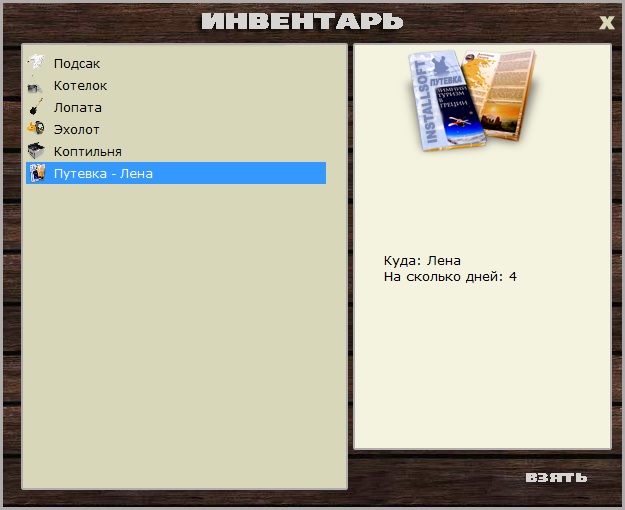Screen dimensions: 625x510
Task: Click the voucher icon next to Путевка - Лена
Action: (x=37, y=173)
